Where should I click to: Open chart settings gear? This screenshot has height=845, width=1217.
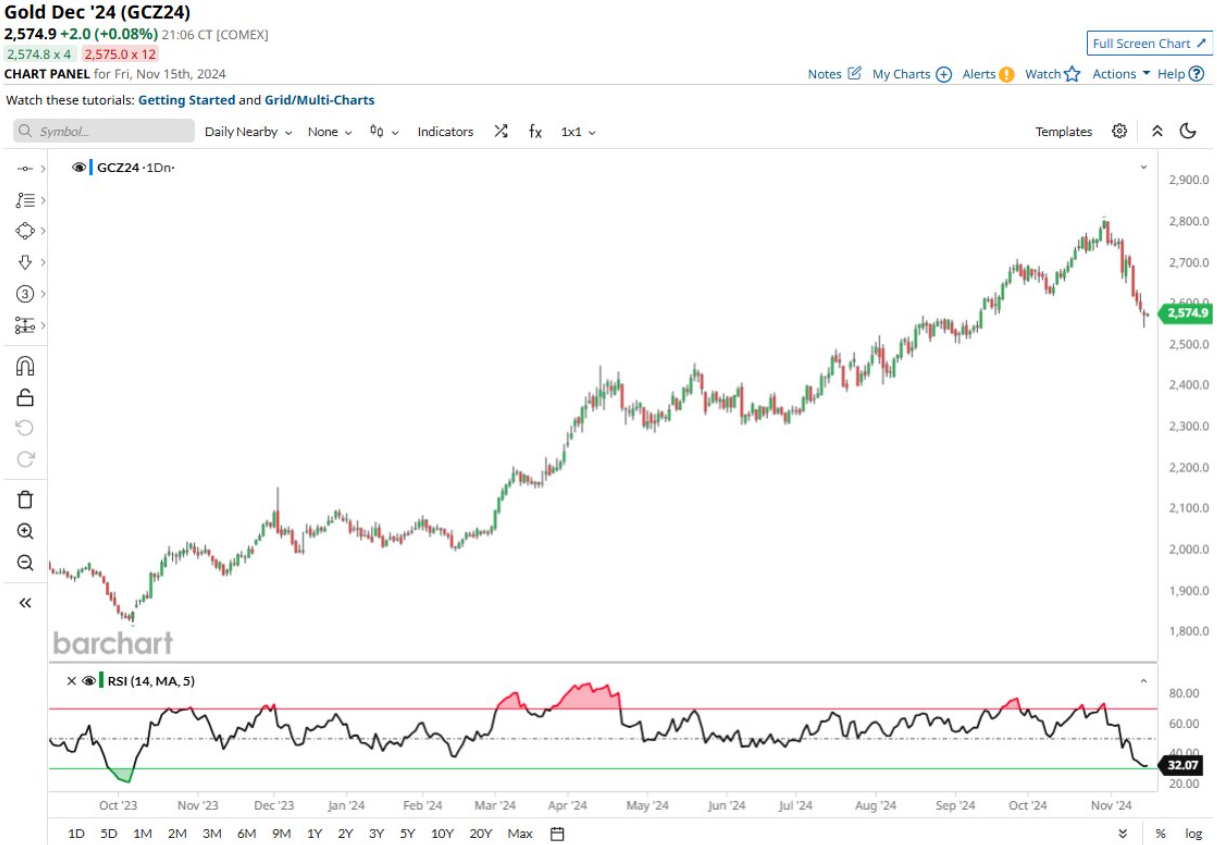click(1119, 131)
